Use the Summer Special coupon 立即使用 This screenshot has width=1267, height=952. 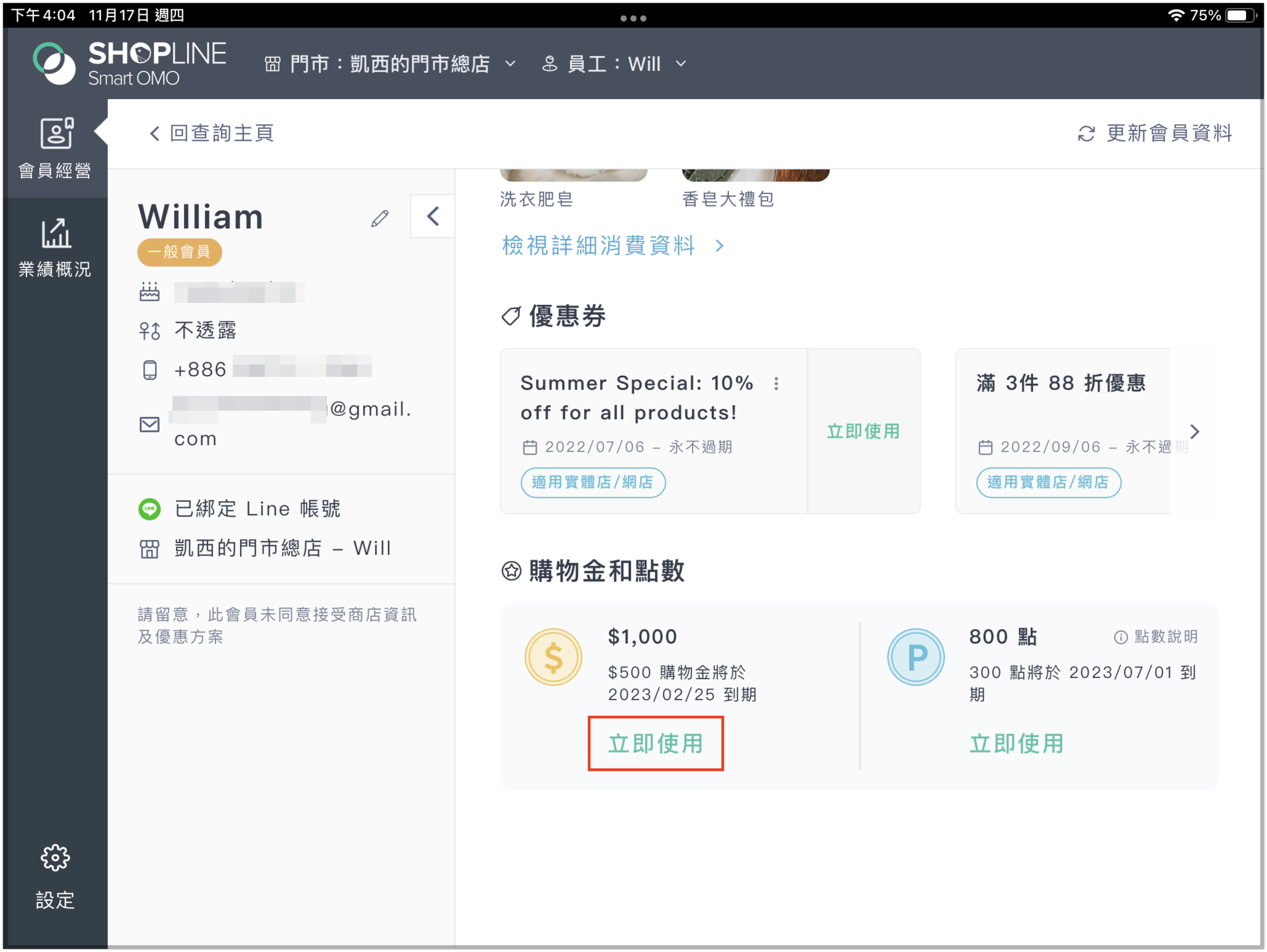[863, 431]
